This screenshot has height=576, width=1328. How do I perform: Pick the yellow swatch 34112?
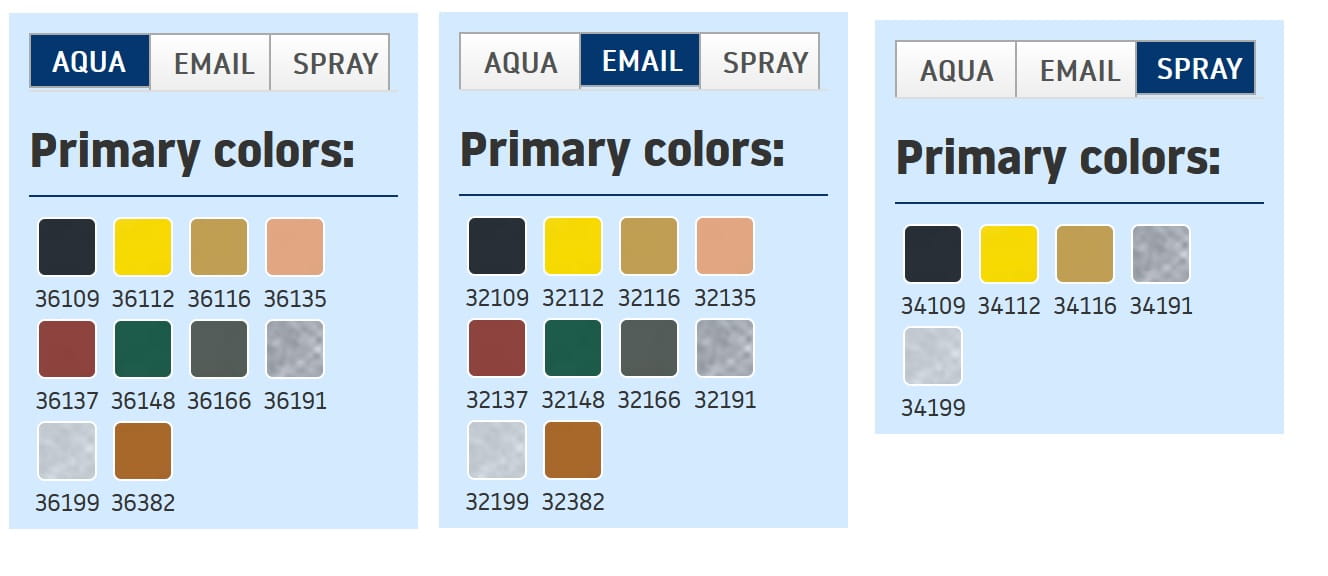tap(1009, 254)
